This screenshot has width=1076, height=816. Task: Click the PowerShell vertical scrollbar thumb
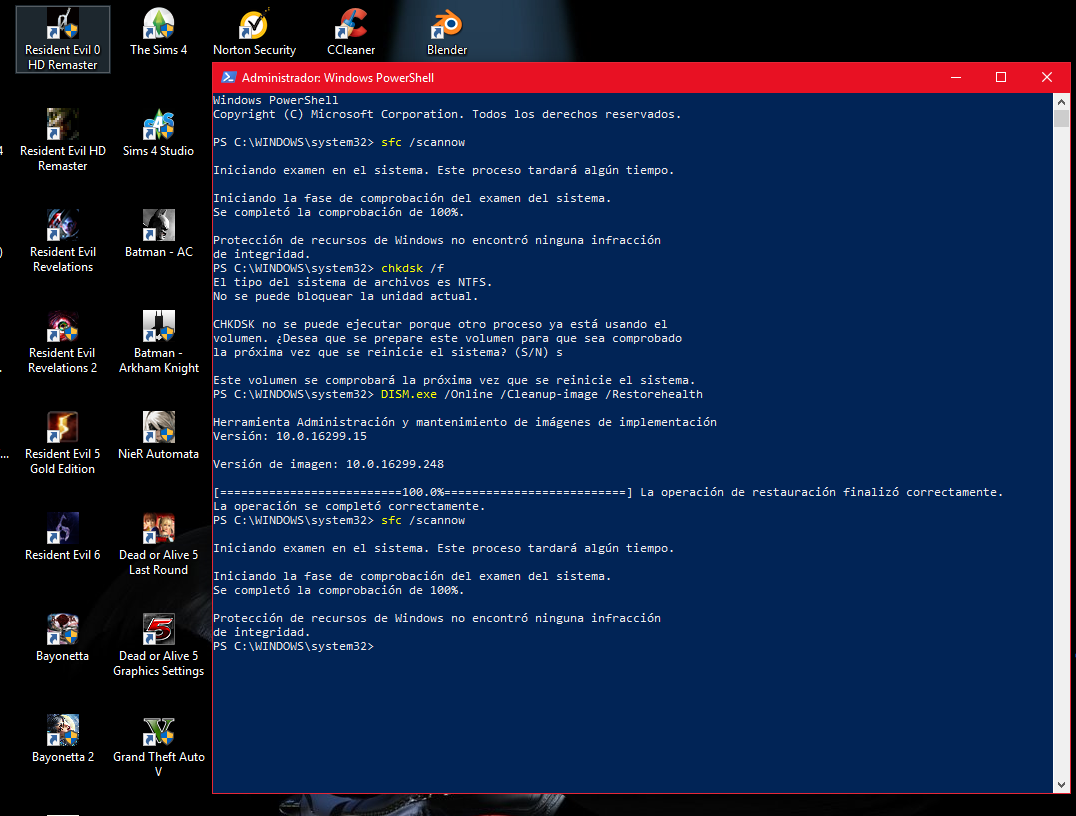tap(1061, 119)
